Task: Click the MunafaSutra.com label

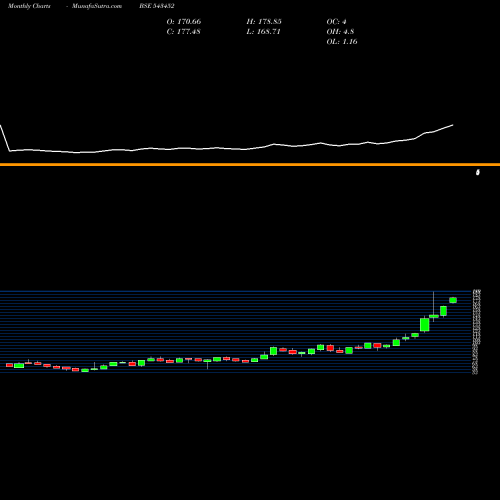Action: (97, 6)
